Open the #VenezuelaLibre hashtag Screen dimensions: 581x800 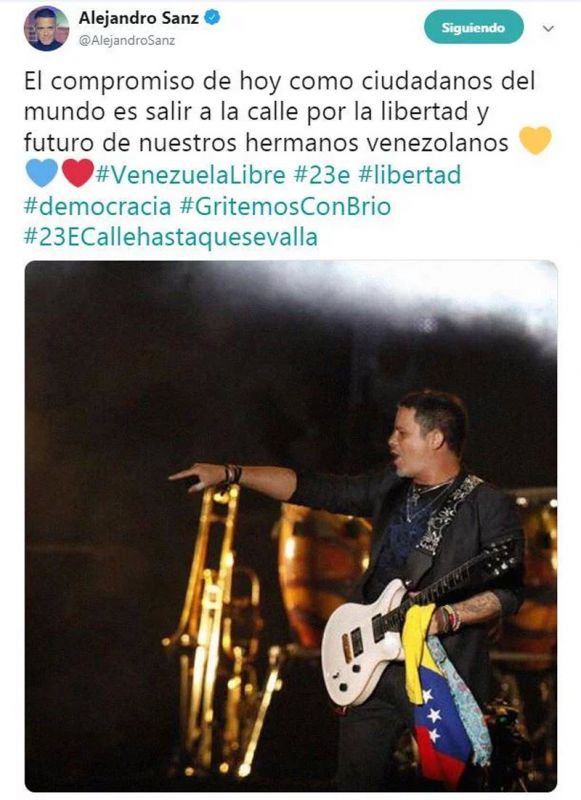(191, 174)
